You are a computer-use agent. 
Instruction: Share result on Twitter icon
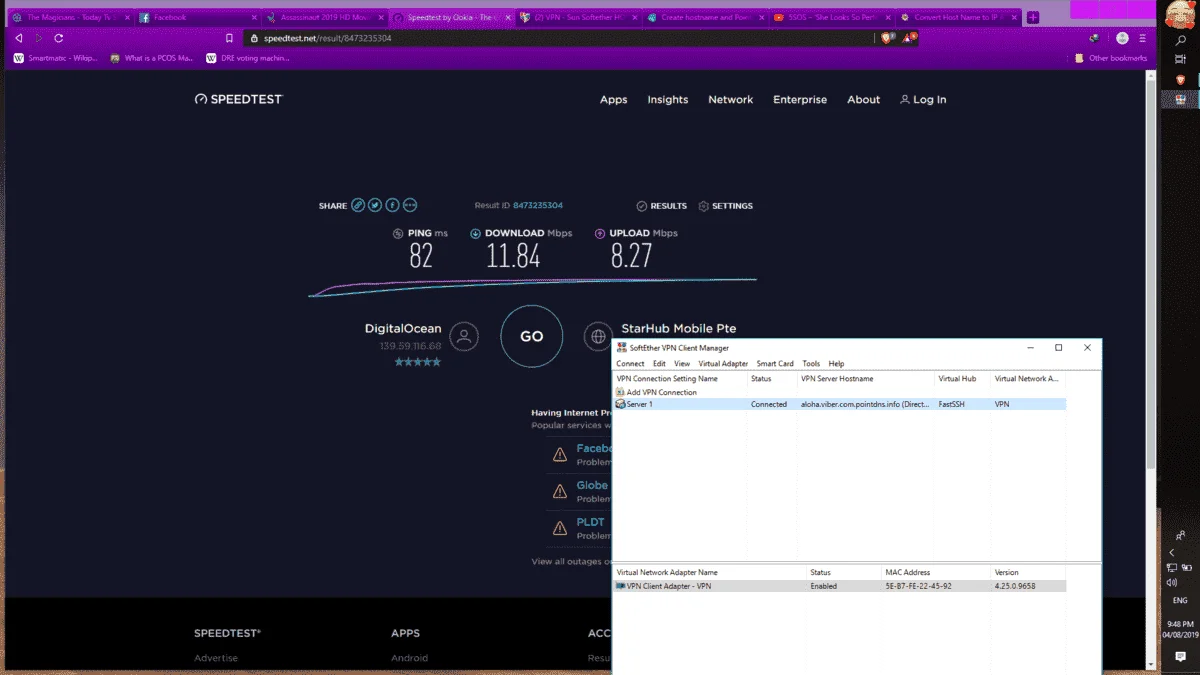(x=375, y=205)
